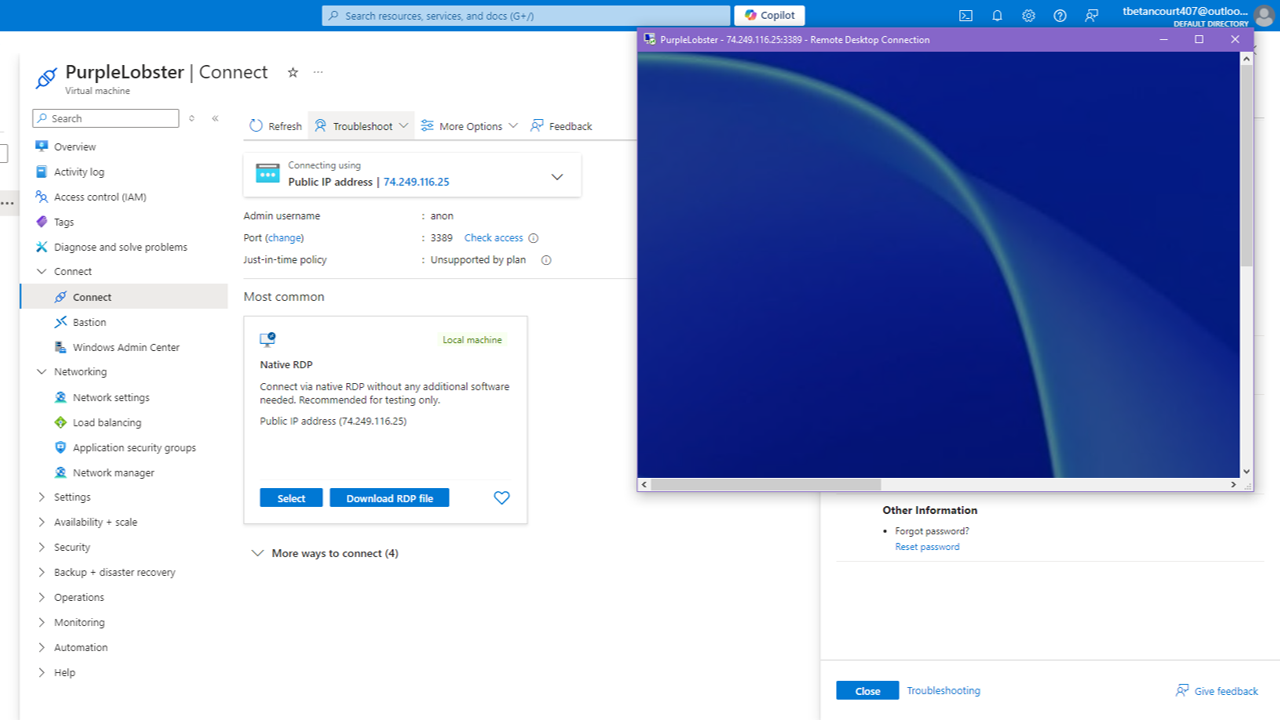The height and width of the screenshot is (720, 1280).
Task: Collapse the Networking section chevron
Action: (42, 371)
